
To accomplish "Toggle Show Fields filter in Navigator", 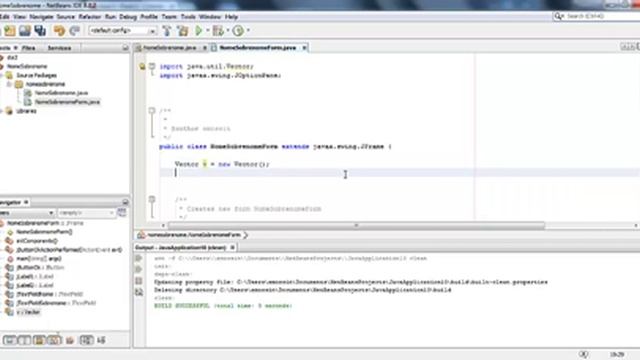I will coord(24,340).
